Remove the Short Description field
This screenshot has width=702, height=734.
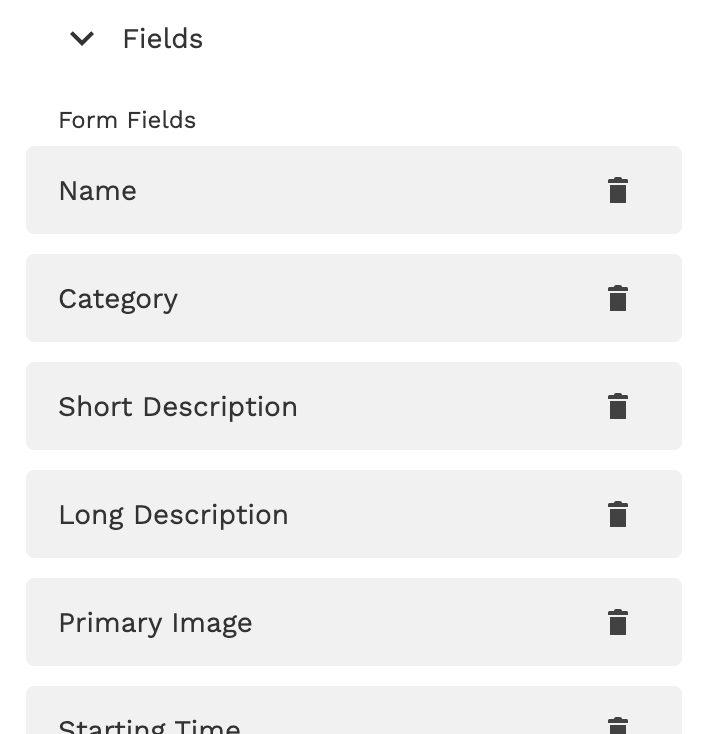point(618,406)
